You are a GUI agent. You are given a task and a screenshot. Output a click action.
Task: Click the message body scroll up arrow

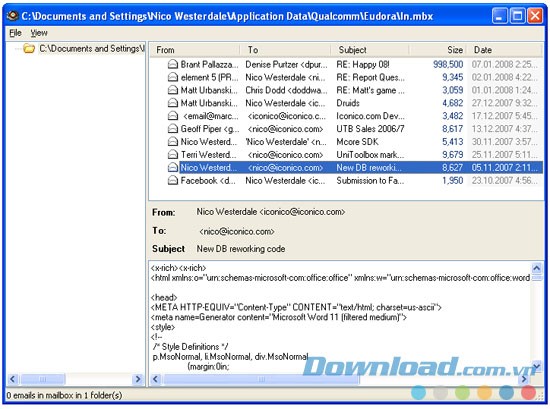pyautogui.click(x=536, y=268)
